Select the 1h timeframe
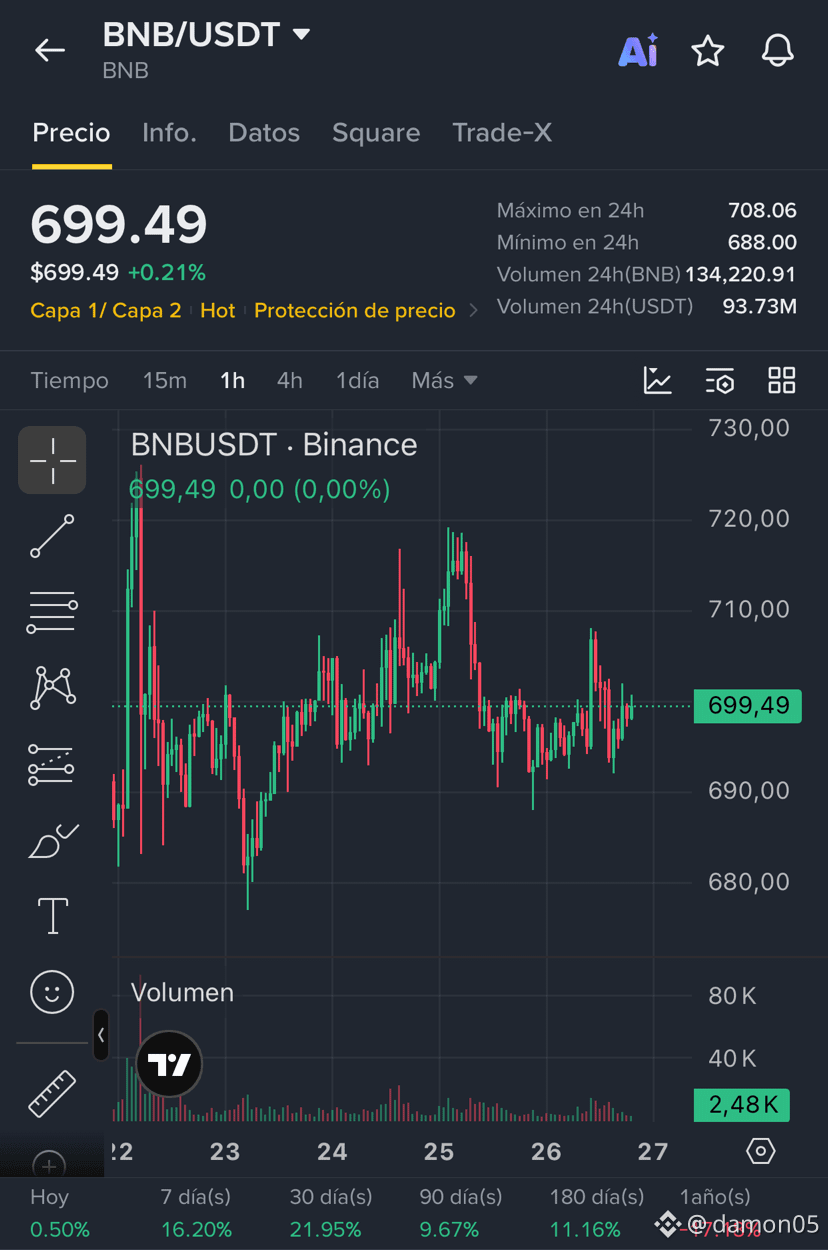 point(232,381)
